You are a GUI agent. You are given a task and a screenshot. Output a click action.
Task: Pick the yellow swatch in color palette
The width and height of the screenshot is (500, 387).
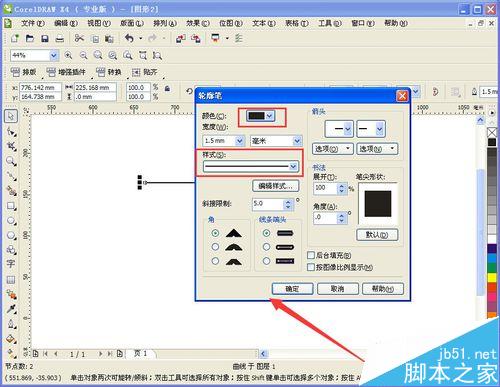[492, 278]
